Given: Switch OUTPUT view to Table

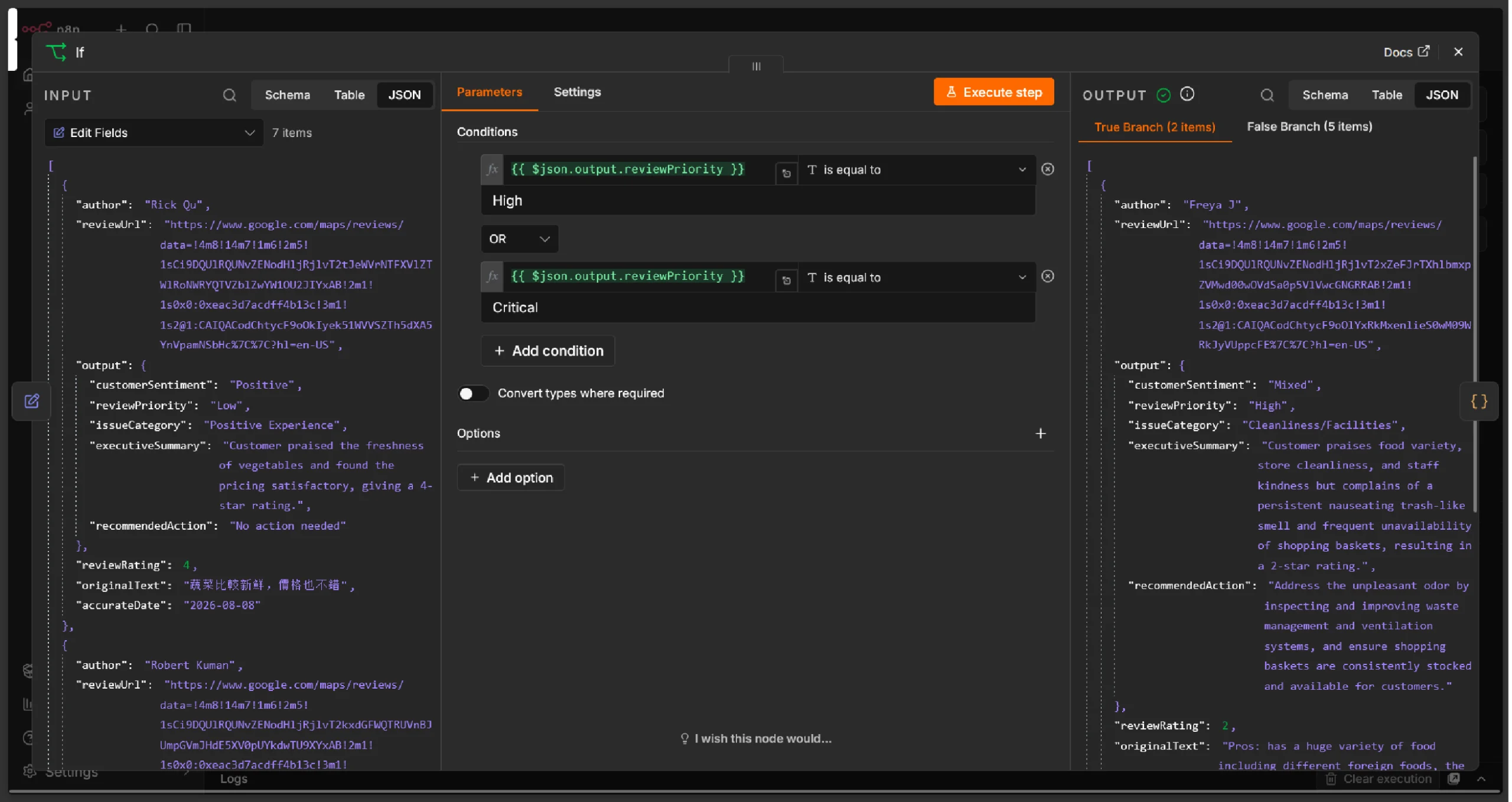Looking at the screenshot, I should [1386, 95].
